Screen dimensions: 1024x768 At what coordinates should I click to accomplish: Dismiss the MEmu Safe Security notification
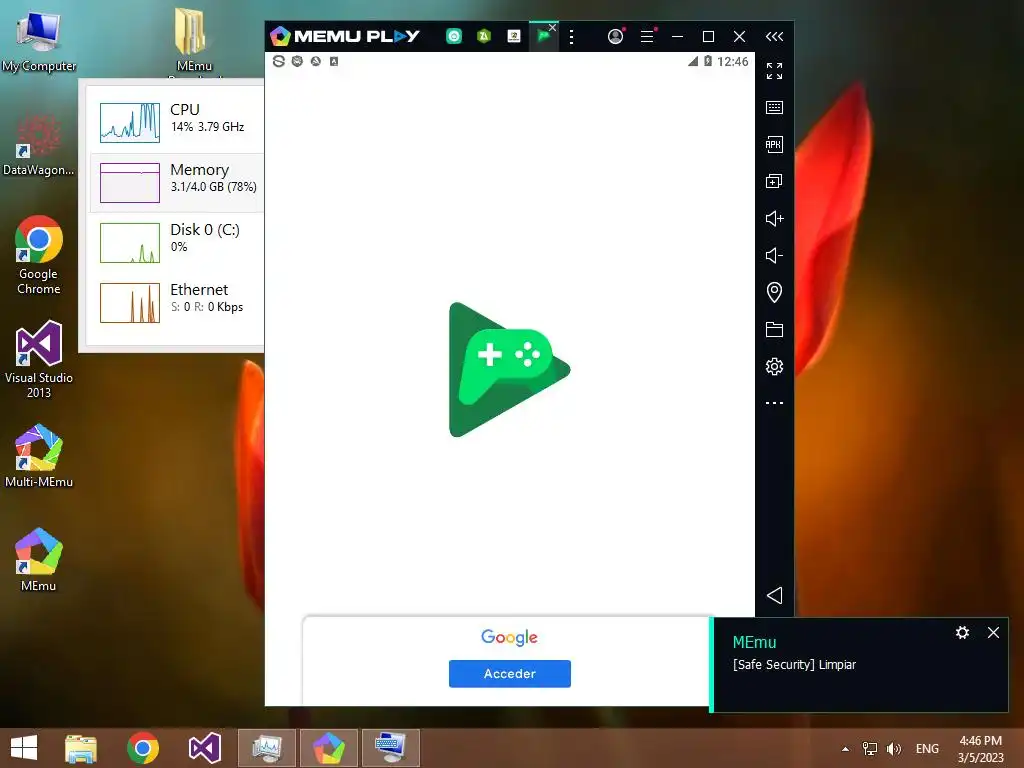(x=993, y=633)
